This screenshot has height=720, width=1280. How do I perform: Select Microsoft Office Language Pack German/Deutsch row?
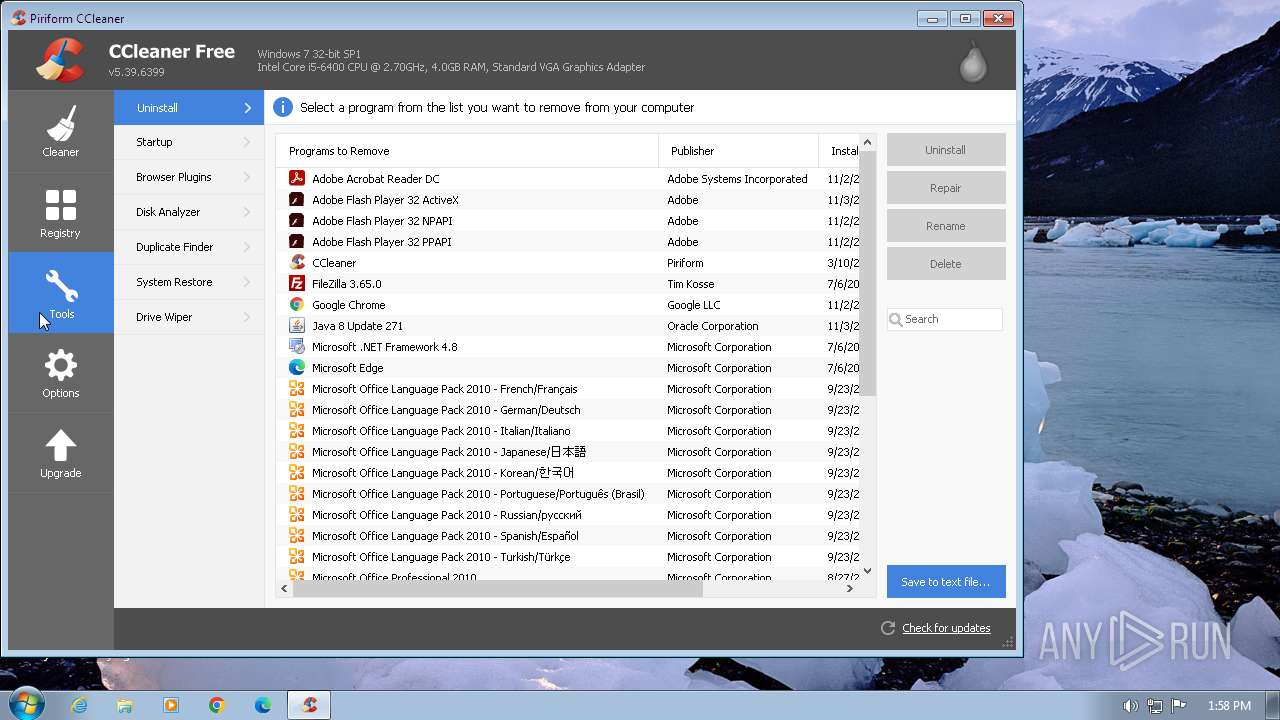pyautogui.click(x=567, y=410)
